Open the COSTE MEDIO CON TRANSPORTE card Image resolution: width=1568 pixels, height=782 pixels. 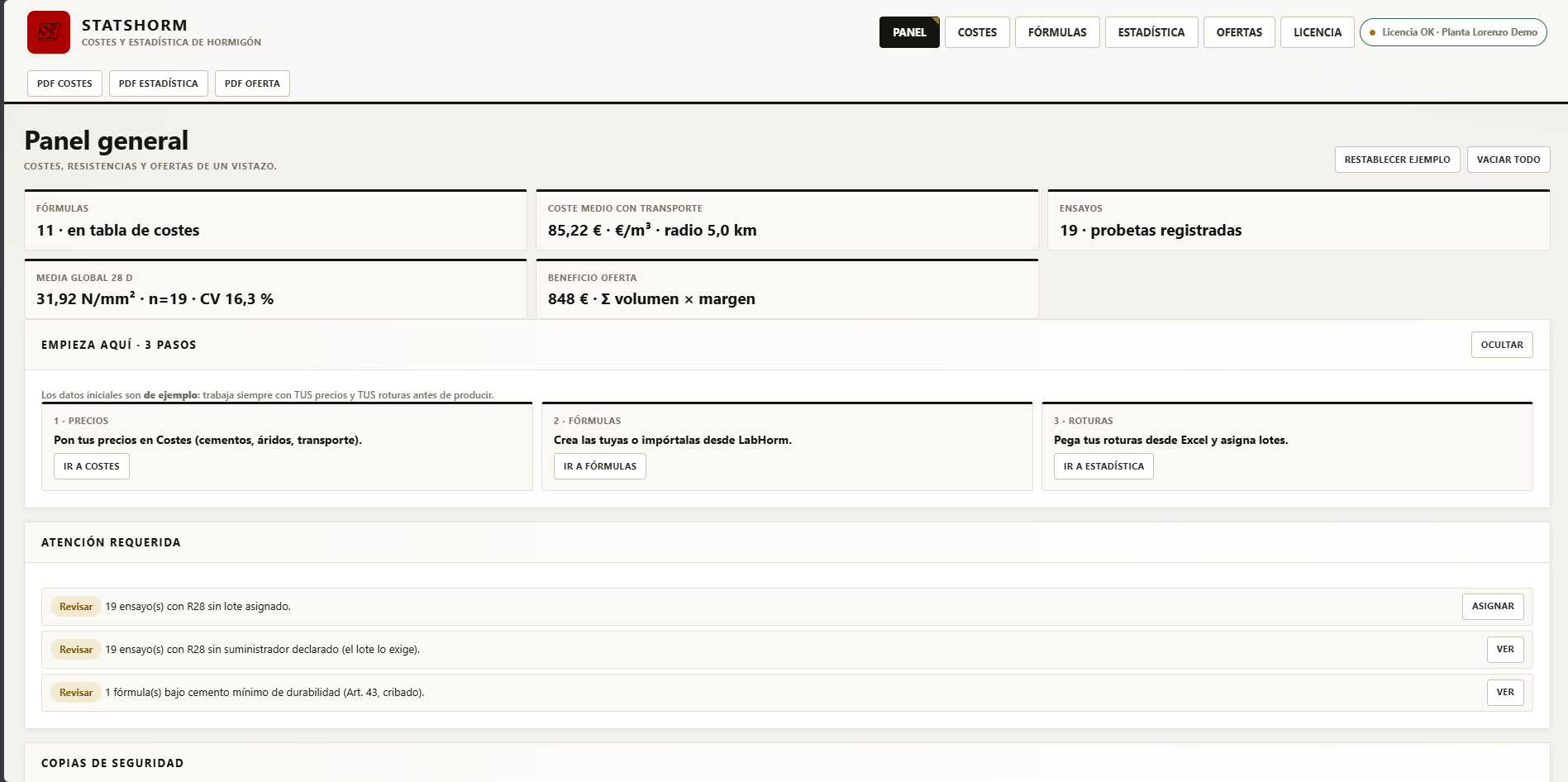click(787, 220)
